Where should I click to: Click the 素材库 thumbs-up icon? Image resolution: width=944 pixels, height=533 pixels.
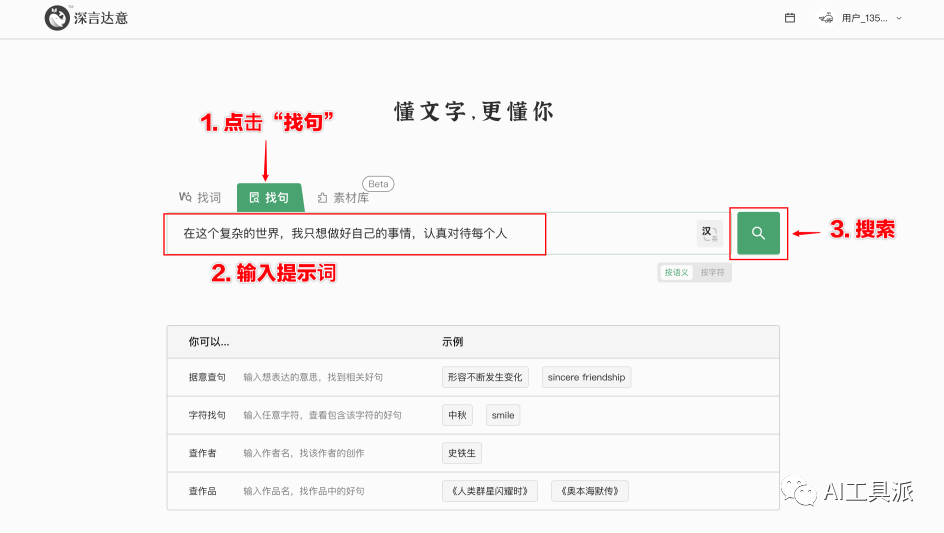[x=323, y=198]
